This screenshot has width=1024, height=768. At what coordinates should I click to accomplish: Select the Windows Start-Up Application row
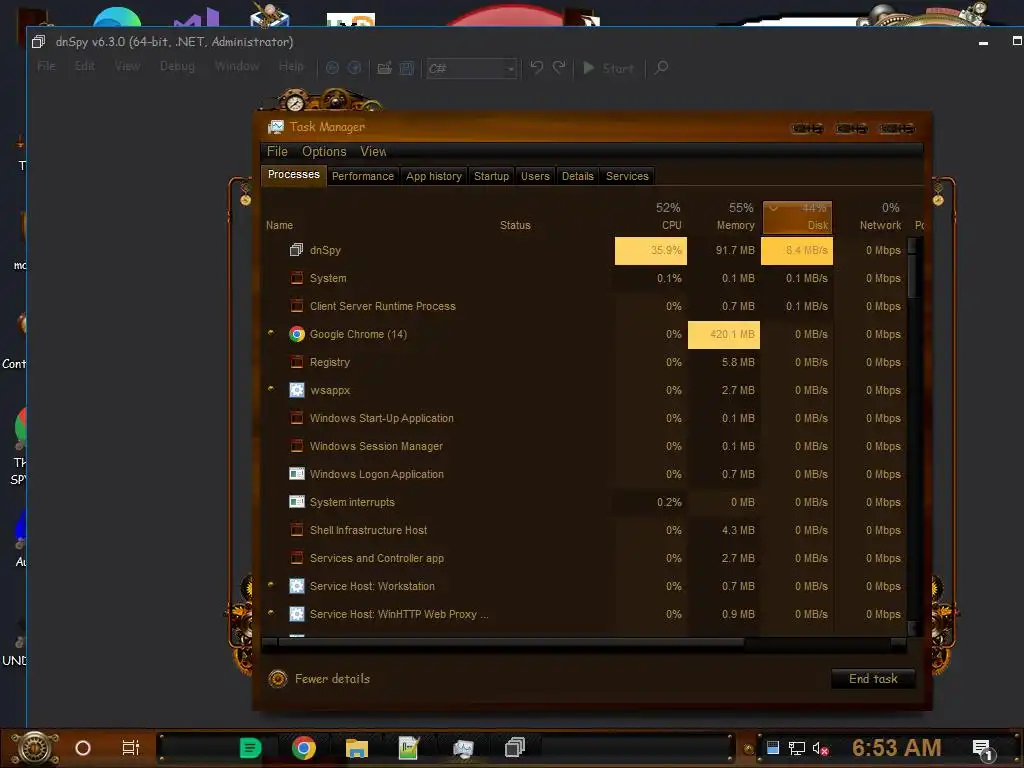coord(584,419)
